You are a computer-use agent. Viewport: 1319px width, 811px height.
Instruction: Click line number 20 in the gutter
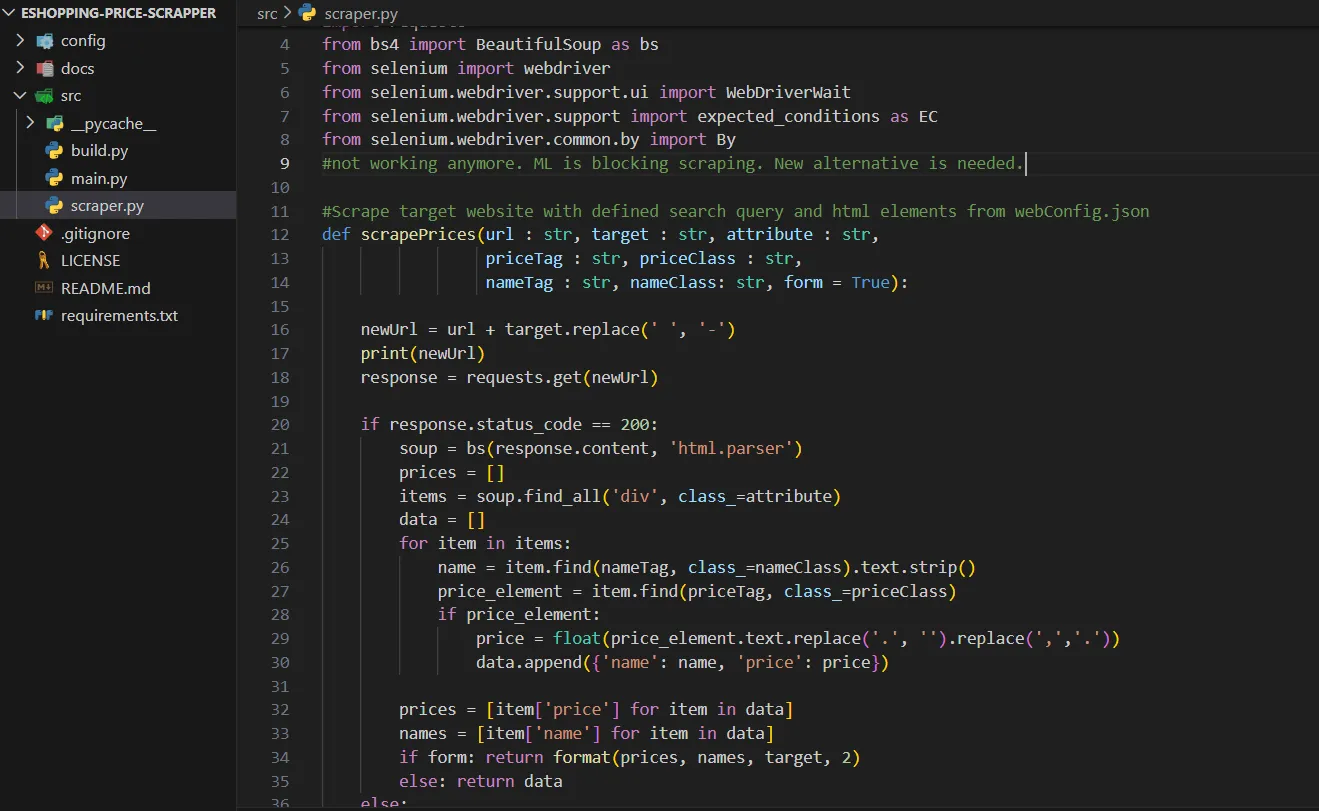[279, 424]
